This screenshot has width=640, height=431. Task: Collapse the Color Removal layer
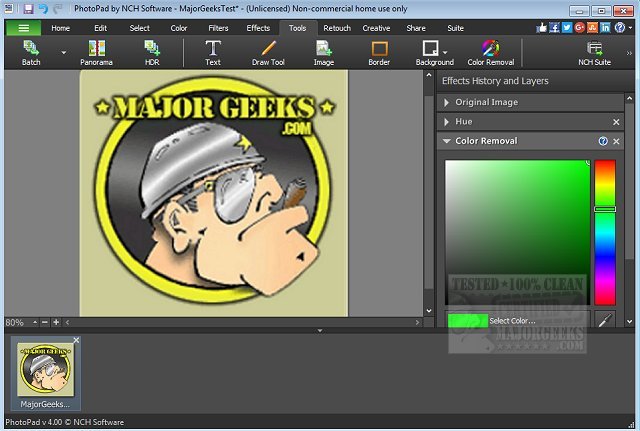[x=447, y=141]
